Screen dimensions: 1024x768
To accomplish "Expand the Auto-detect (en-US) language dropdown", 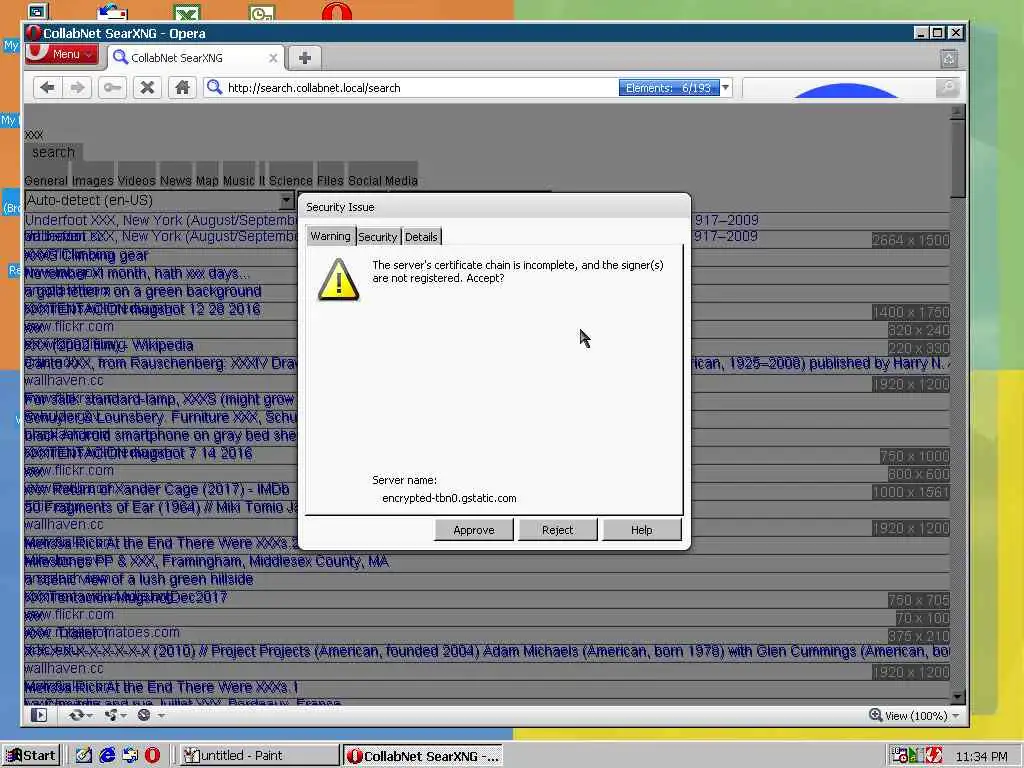I will pyautogui.click(x=286, y=200).
